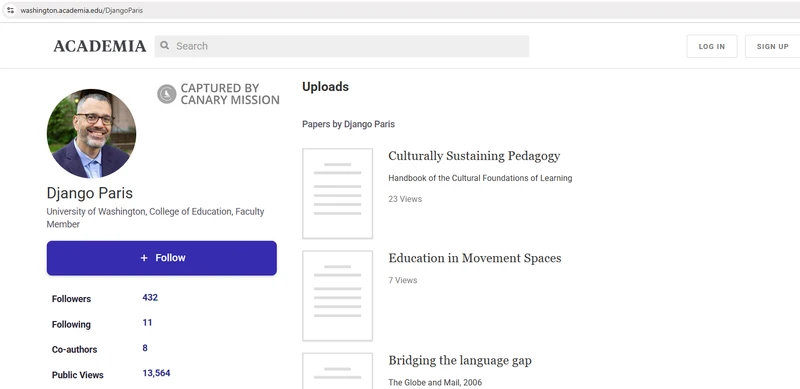View the 432 followers list
800x389 pixels.
coord(150,298)
